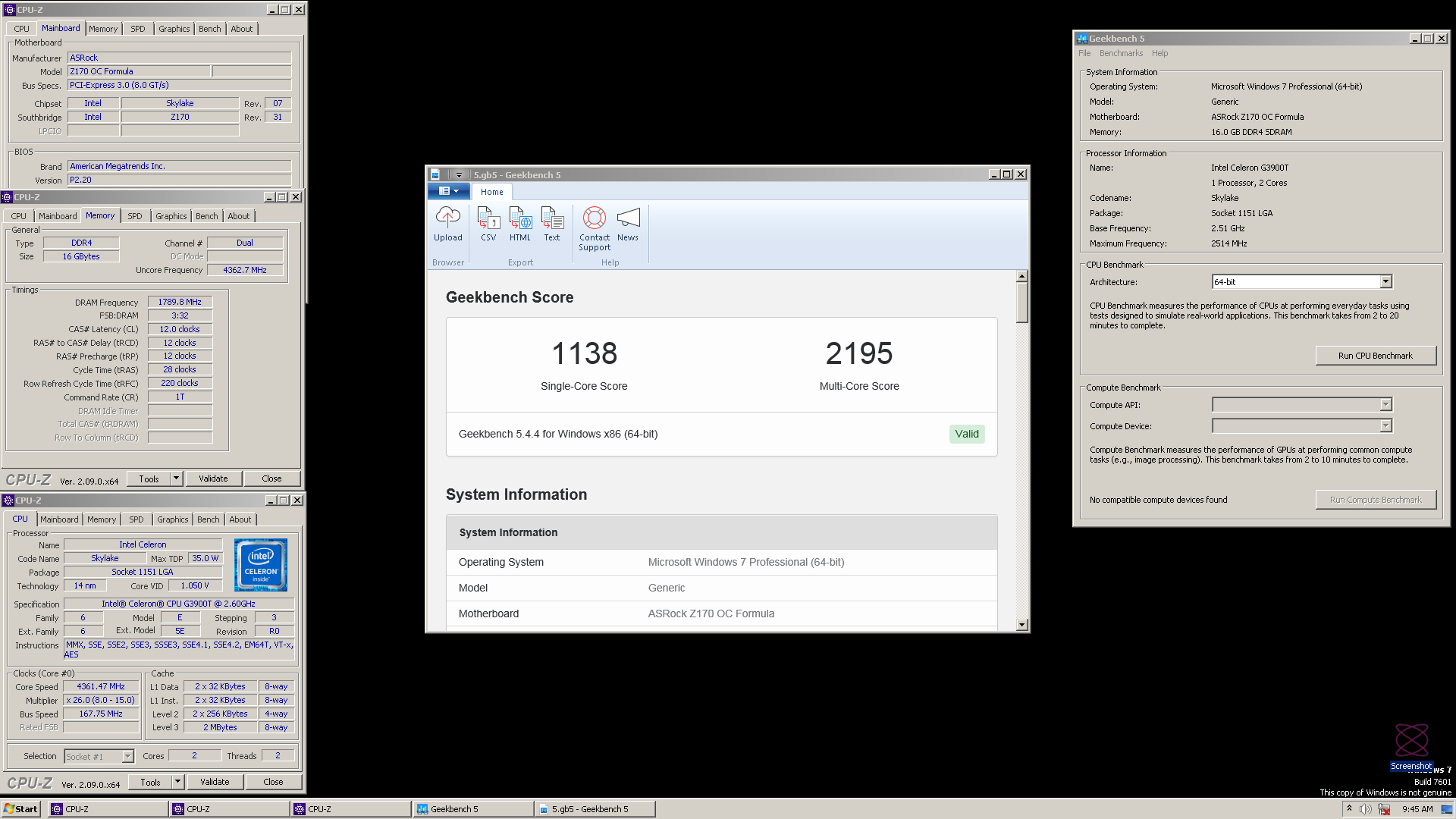Open the blue application menu dropdown
Viewport: 1456px width, 819px height.
click(x=448, y=191)
